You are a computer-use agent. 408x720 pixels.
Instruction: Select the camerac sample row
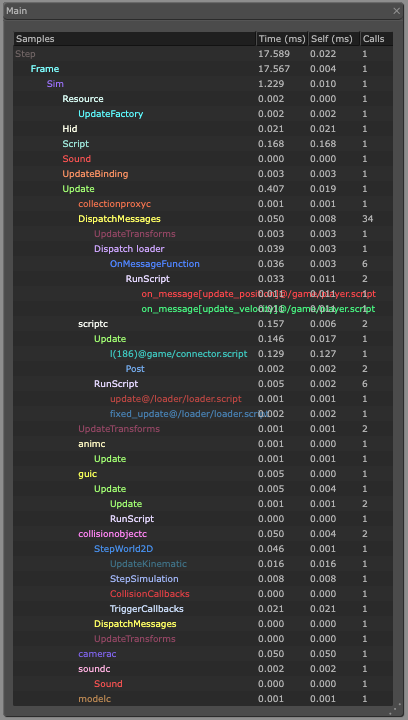click(203, 654)
